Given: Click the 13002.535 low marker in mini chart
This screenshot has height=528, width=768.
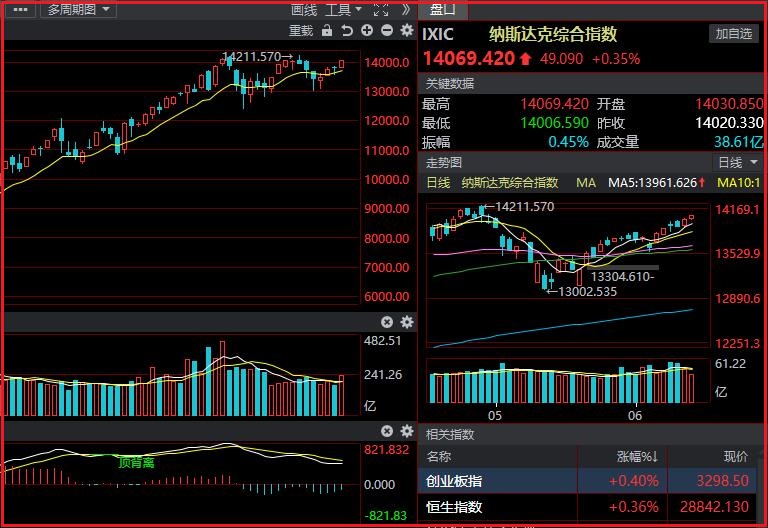Looking at the screenshot, I should (582, 292).
